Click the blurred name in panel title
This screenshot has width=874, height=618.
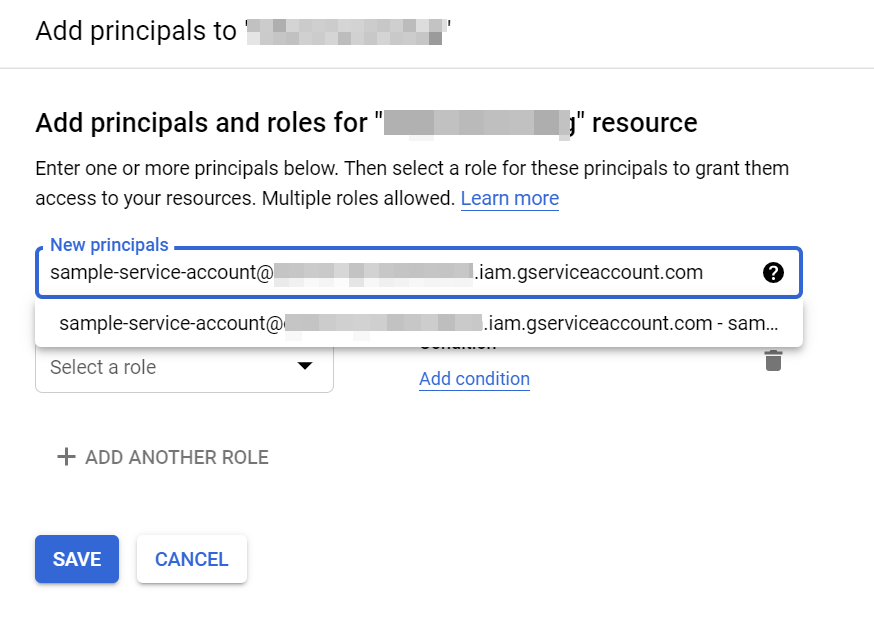(343, 31)
